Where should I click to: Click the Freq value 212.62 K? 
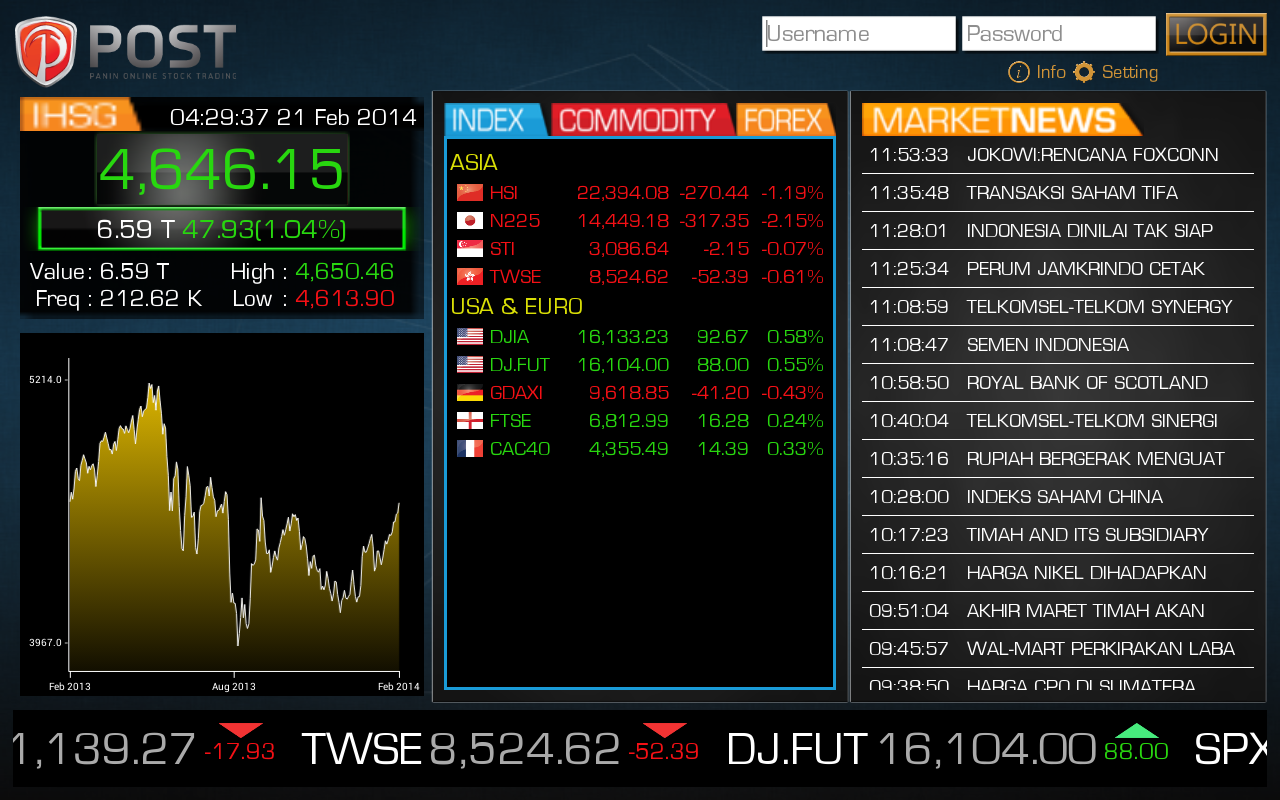[151, 298]
